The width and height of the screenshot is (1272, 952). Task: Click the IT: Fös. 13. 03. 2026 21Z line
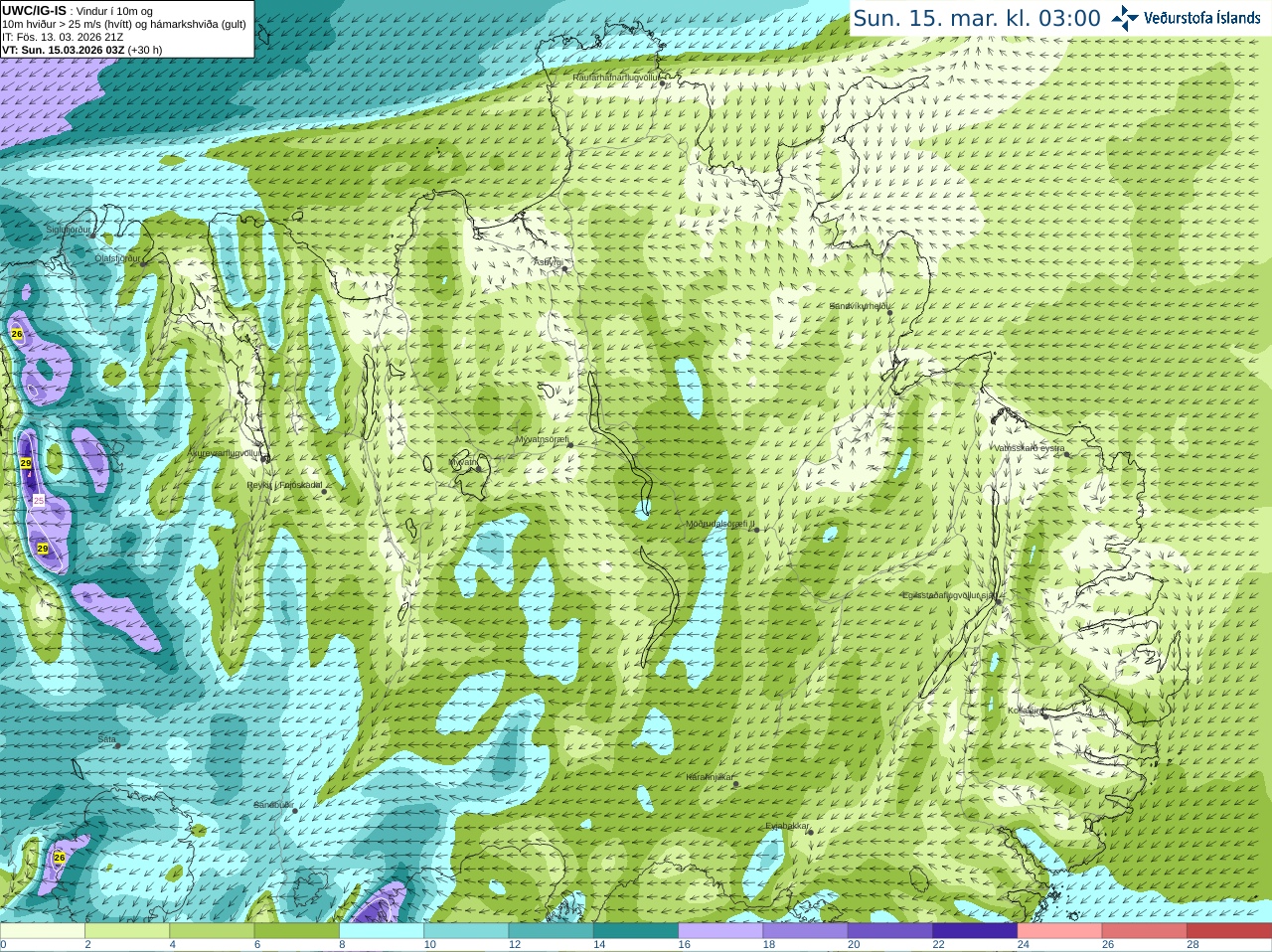[x=63, y=37]
